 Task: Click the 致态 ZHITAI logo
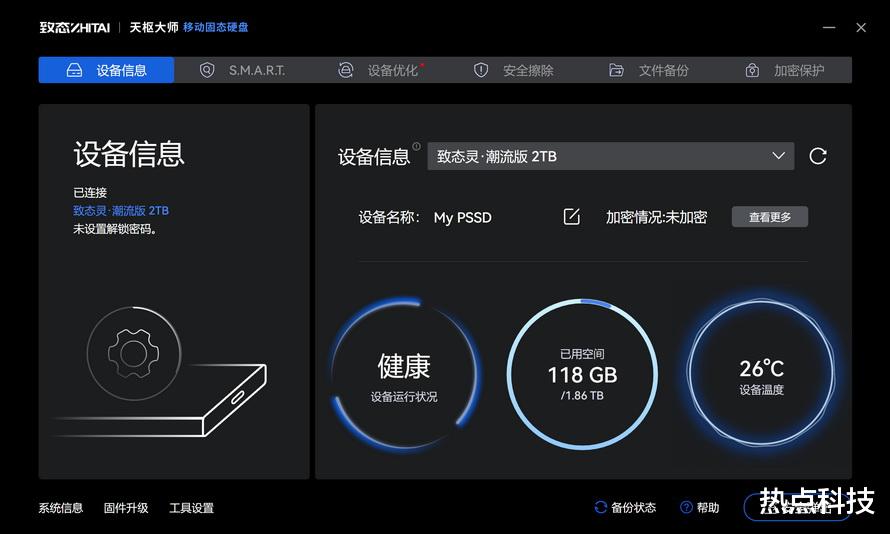[74, 27]
